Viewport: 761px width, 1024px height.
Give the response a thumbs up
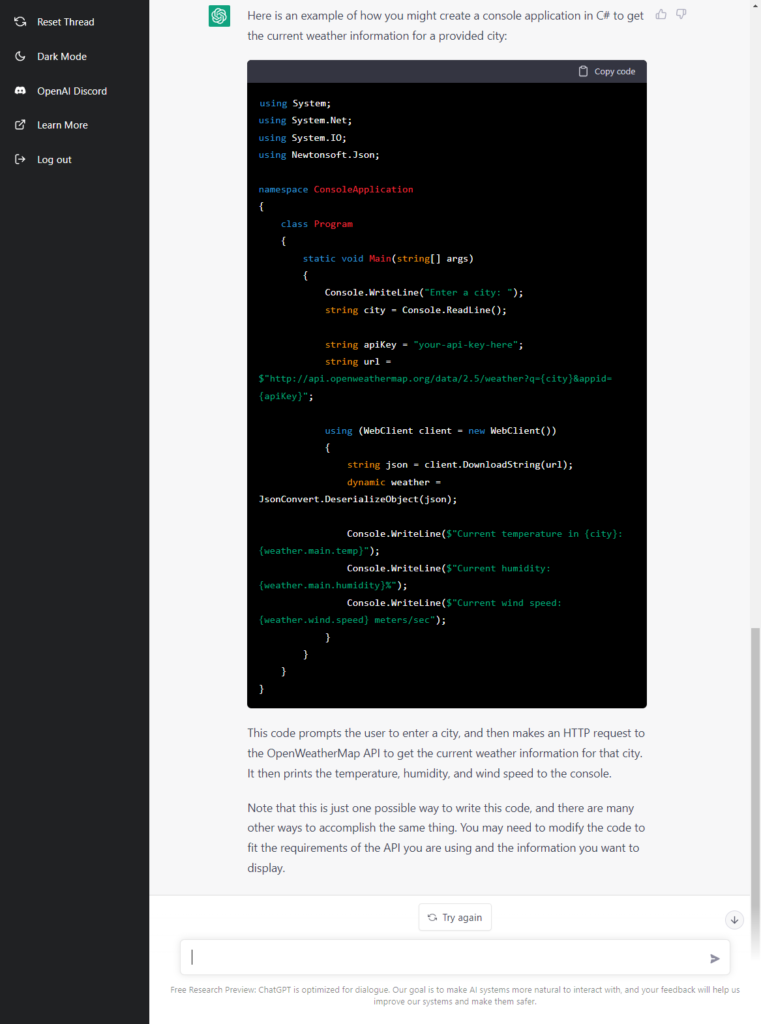coord(661,14)
